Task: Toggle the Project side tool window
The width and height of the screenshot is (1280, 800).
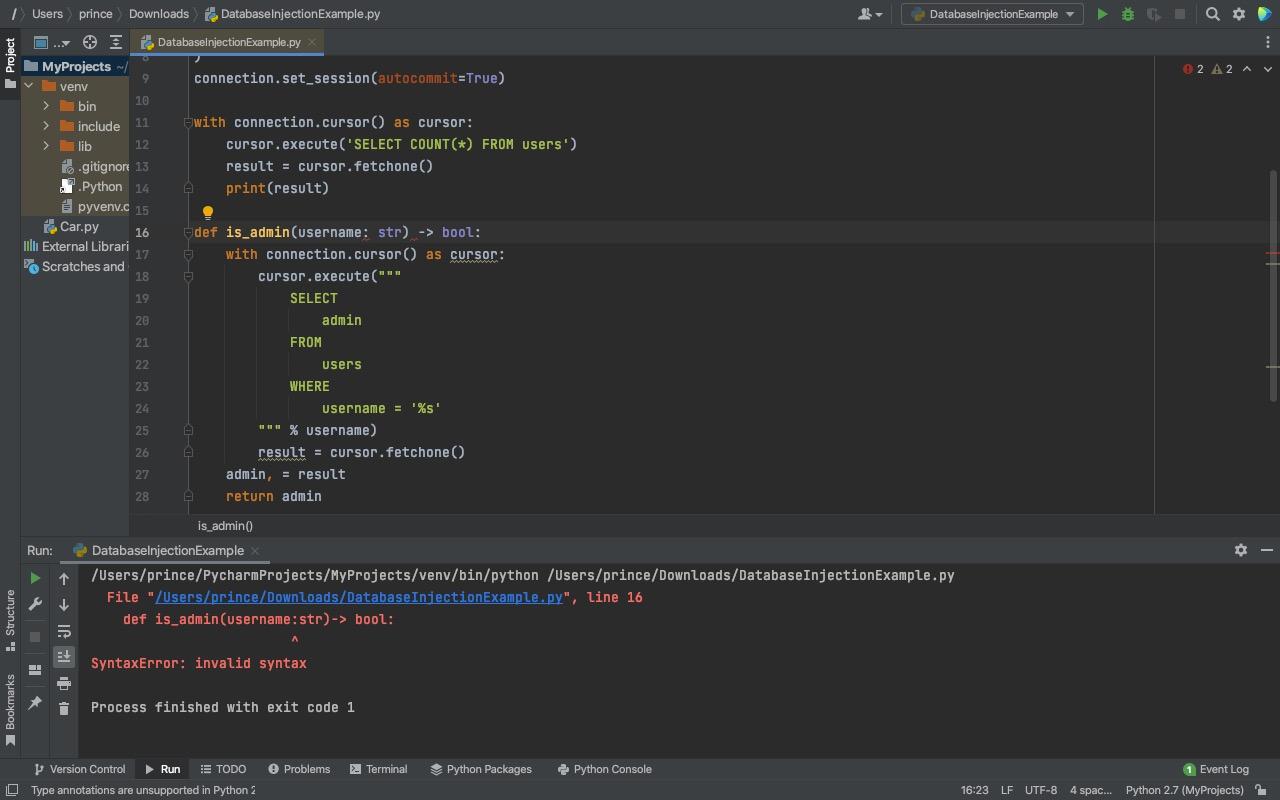Action: pos(10,62)
